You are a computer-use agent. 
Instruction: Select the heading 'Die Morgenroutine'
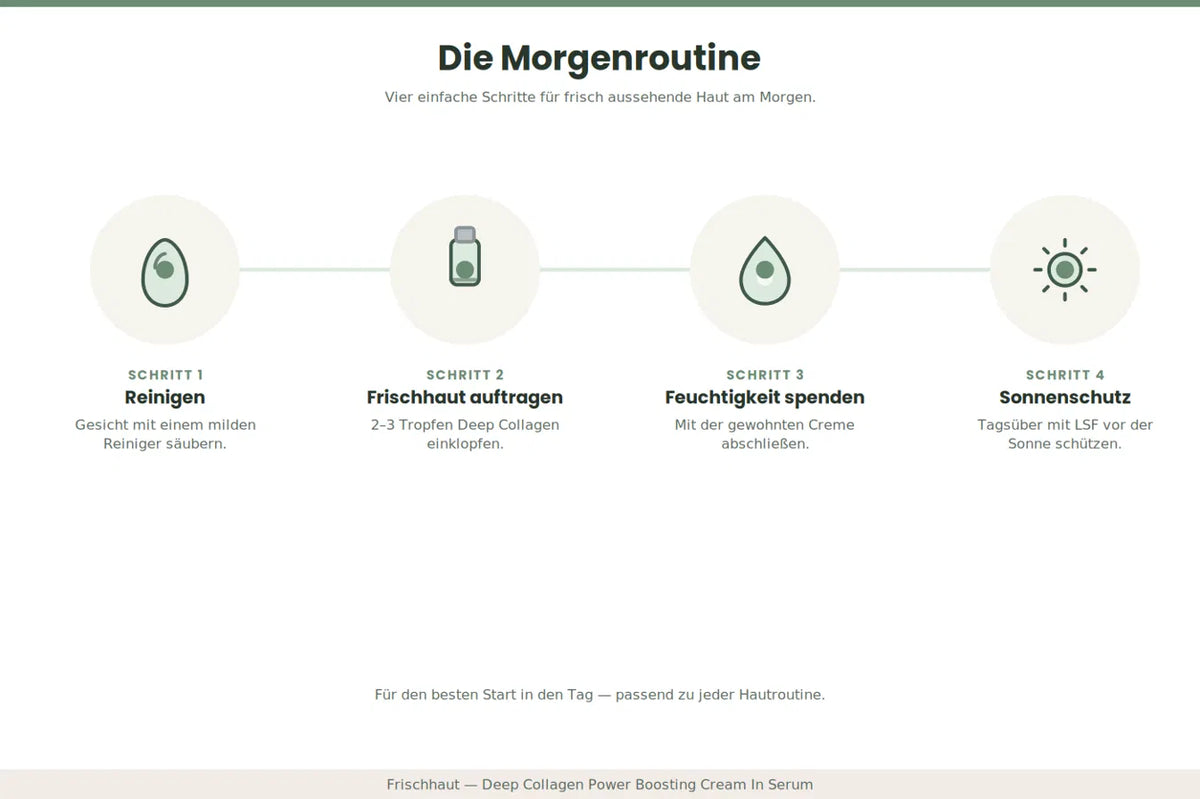(x=599, y=58)
